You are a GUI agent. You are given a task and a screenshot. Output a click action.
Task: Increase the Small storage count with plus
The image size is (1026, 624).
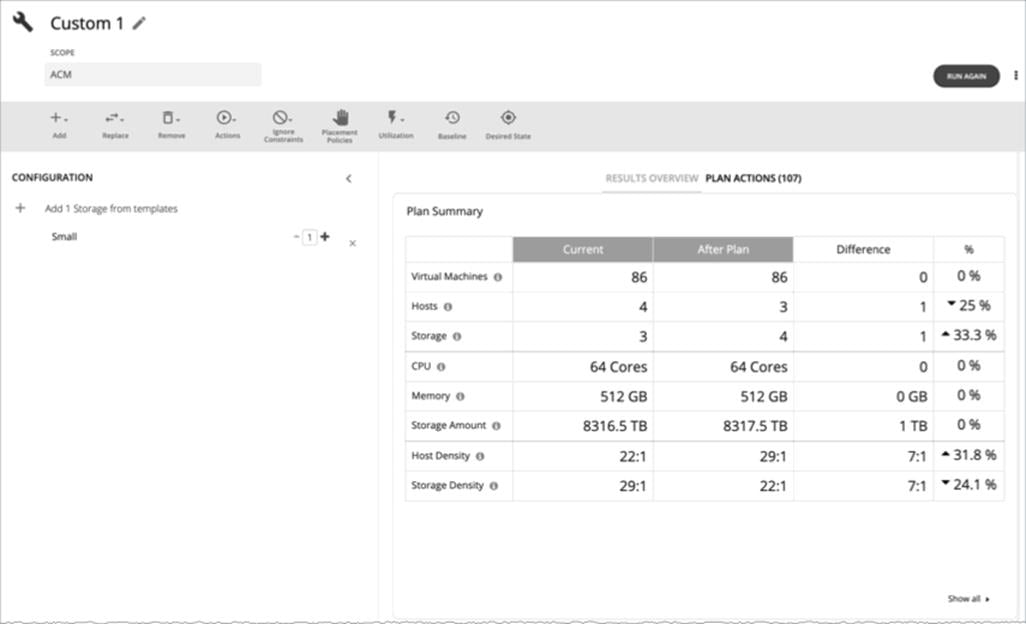pos(324,237)
